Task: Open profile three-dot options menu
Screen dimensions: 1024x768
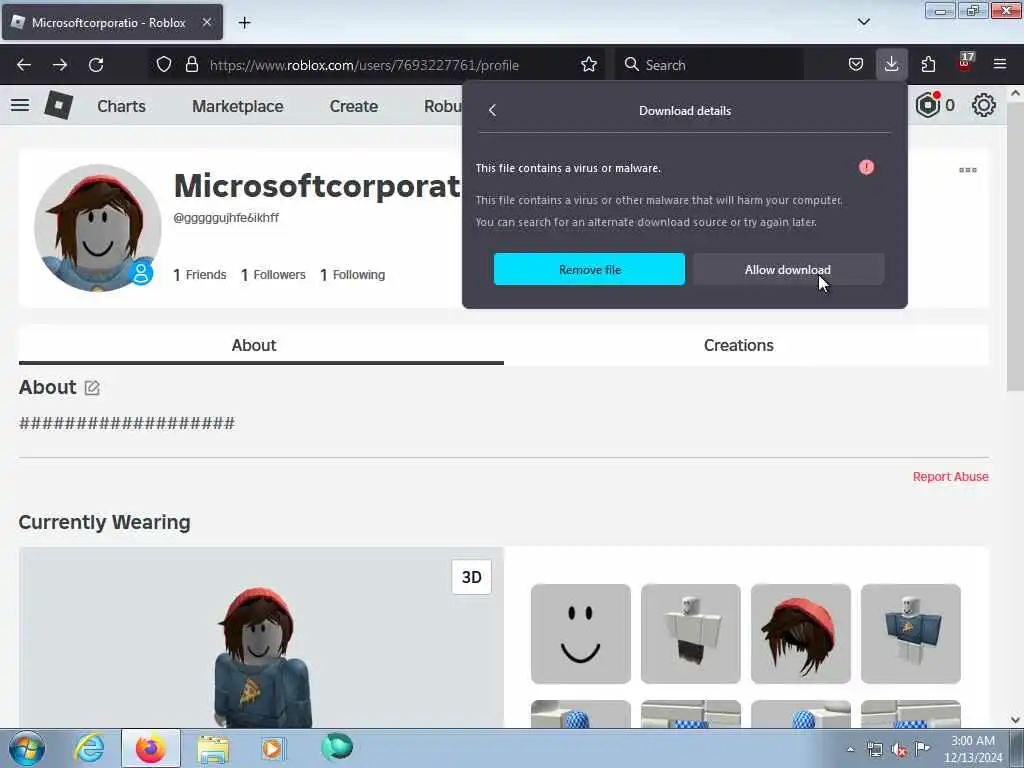Action: pyautogui.click(x=968, y=170)
